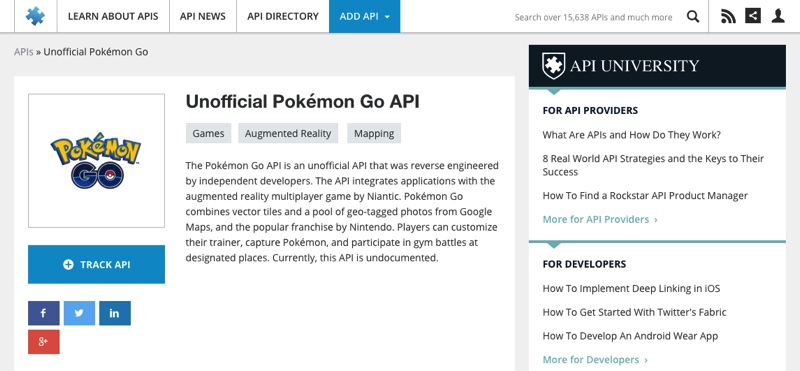This screenshot has width=800, height=371.
Task: Open Android Wear App how-to article
Action: click(630, 336)
